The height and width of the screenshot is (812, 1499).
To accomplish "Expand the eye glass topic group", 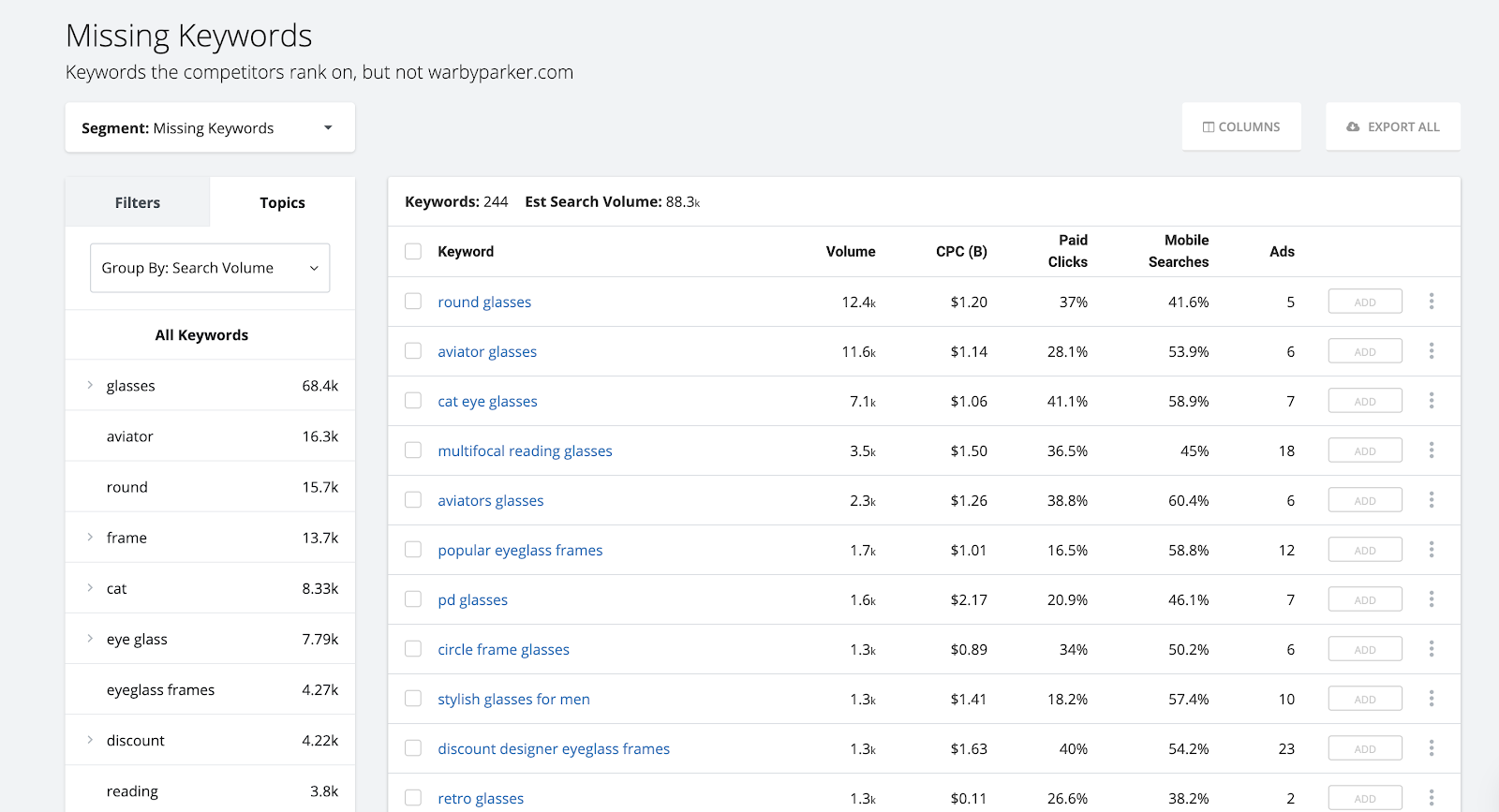I will coord(90,638).
